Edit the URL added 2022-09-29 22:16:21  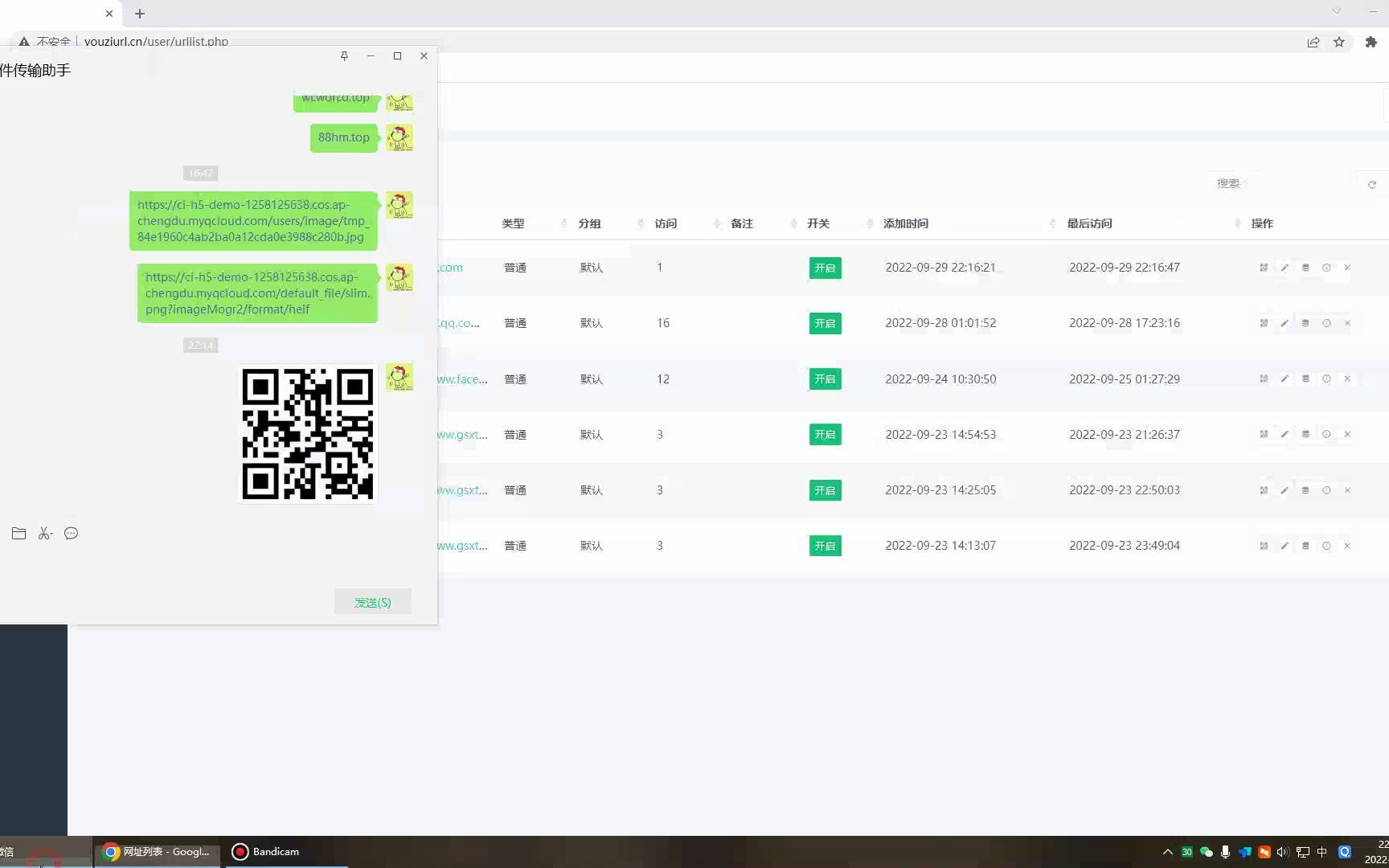point(1285,268)
